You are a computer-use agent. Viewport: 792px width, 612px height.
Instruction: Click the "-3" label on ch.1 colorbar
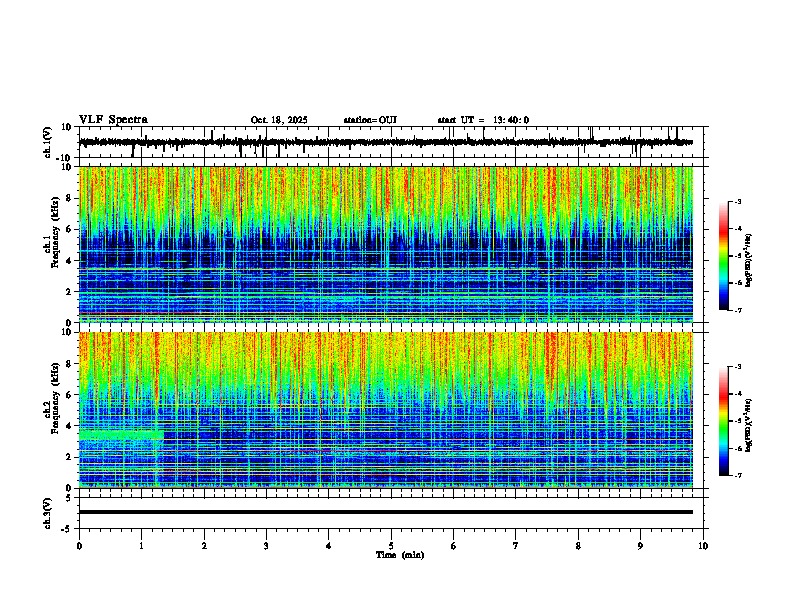(738, 202)
